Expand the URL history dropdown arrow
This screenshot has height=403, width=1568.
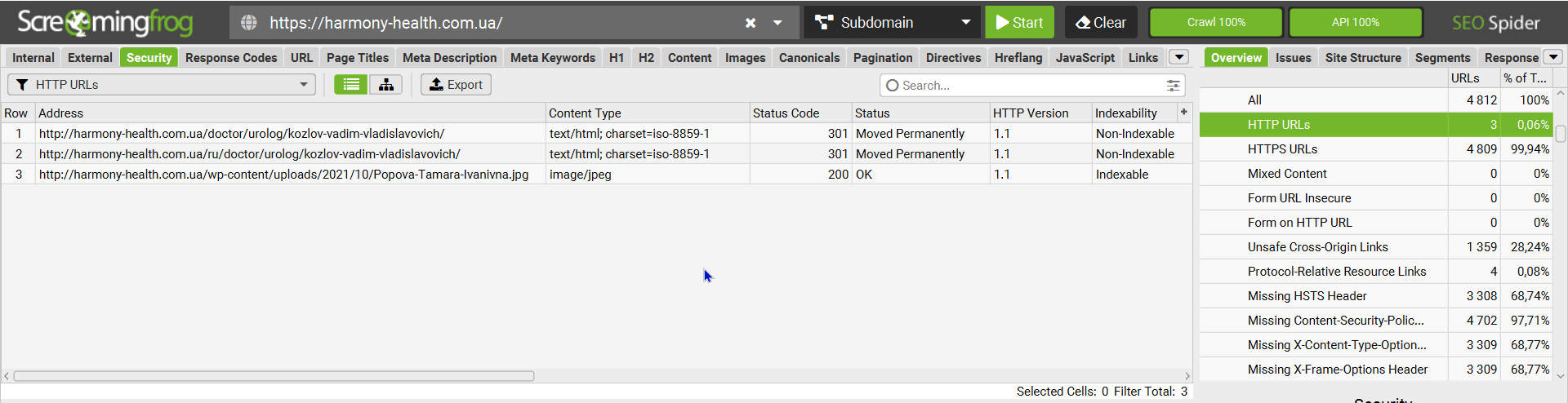[x=777, y=23]
